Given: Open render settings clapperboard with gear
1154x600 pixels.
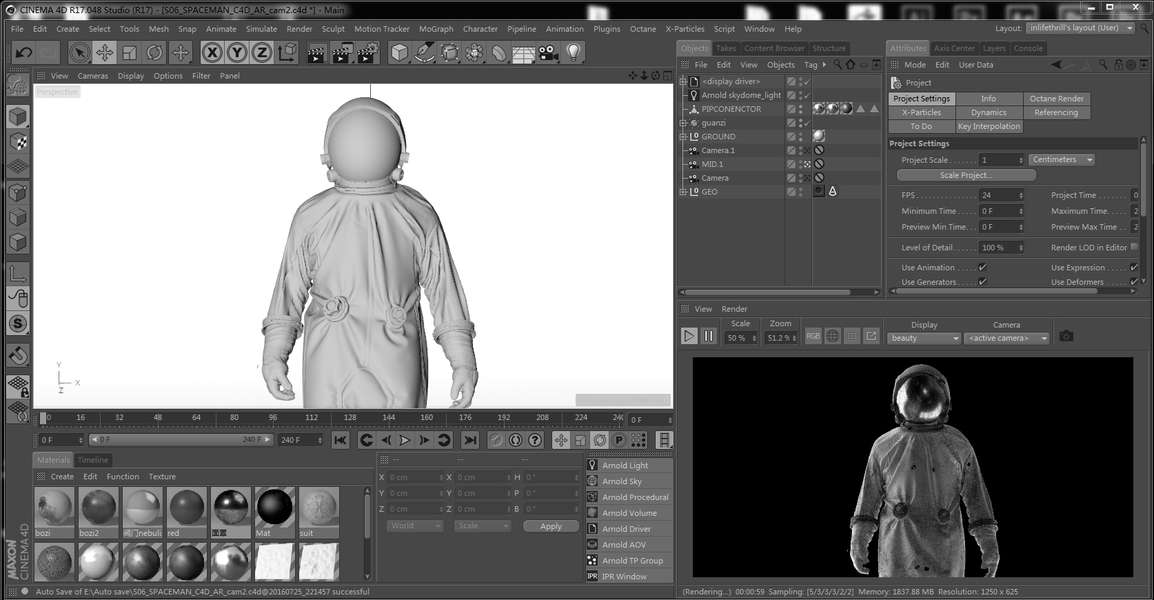Looking at the screenshot, I should pos(367,53).
